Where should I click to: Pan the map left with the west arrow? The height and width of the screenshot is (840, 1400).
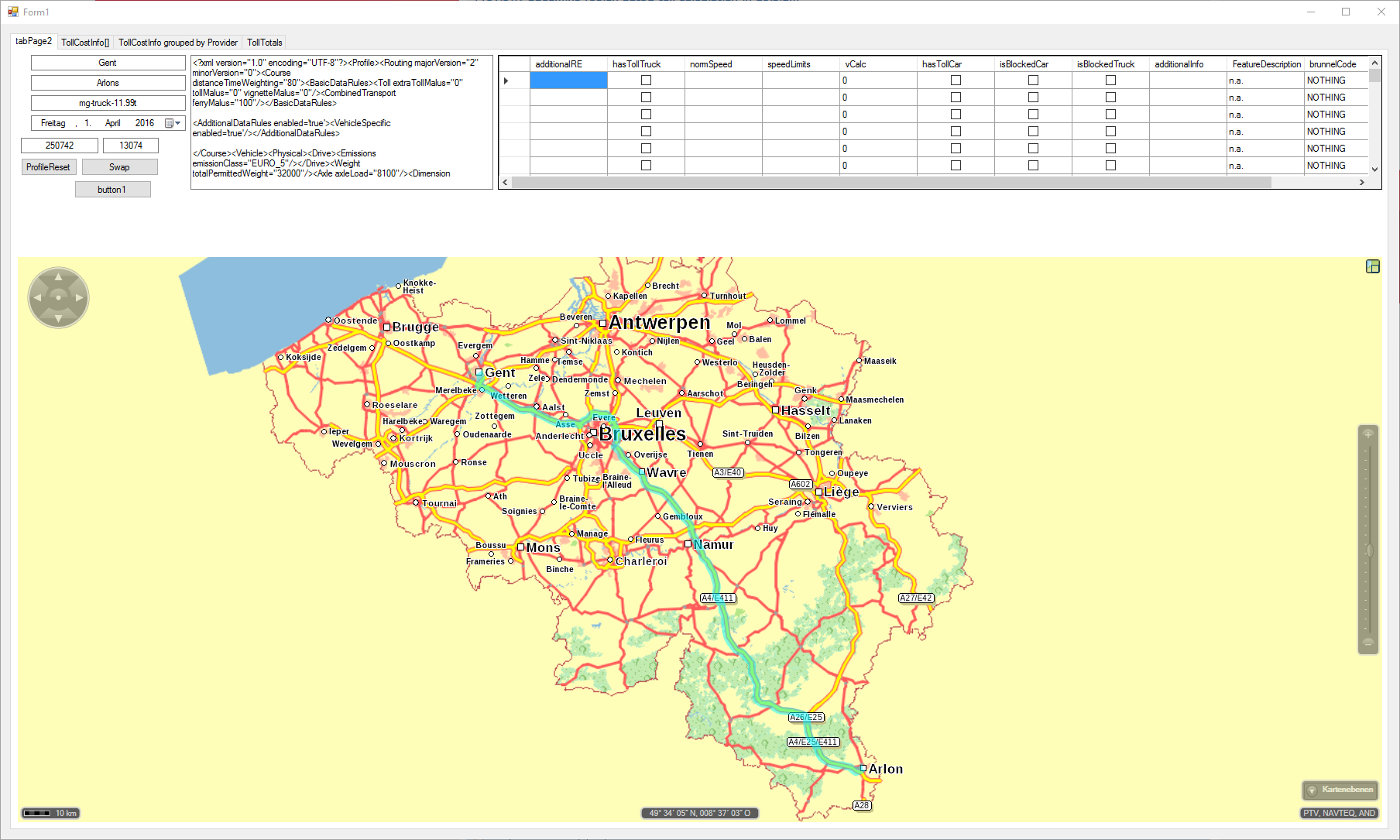click(x=38, y=297)
